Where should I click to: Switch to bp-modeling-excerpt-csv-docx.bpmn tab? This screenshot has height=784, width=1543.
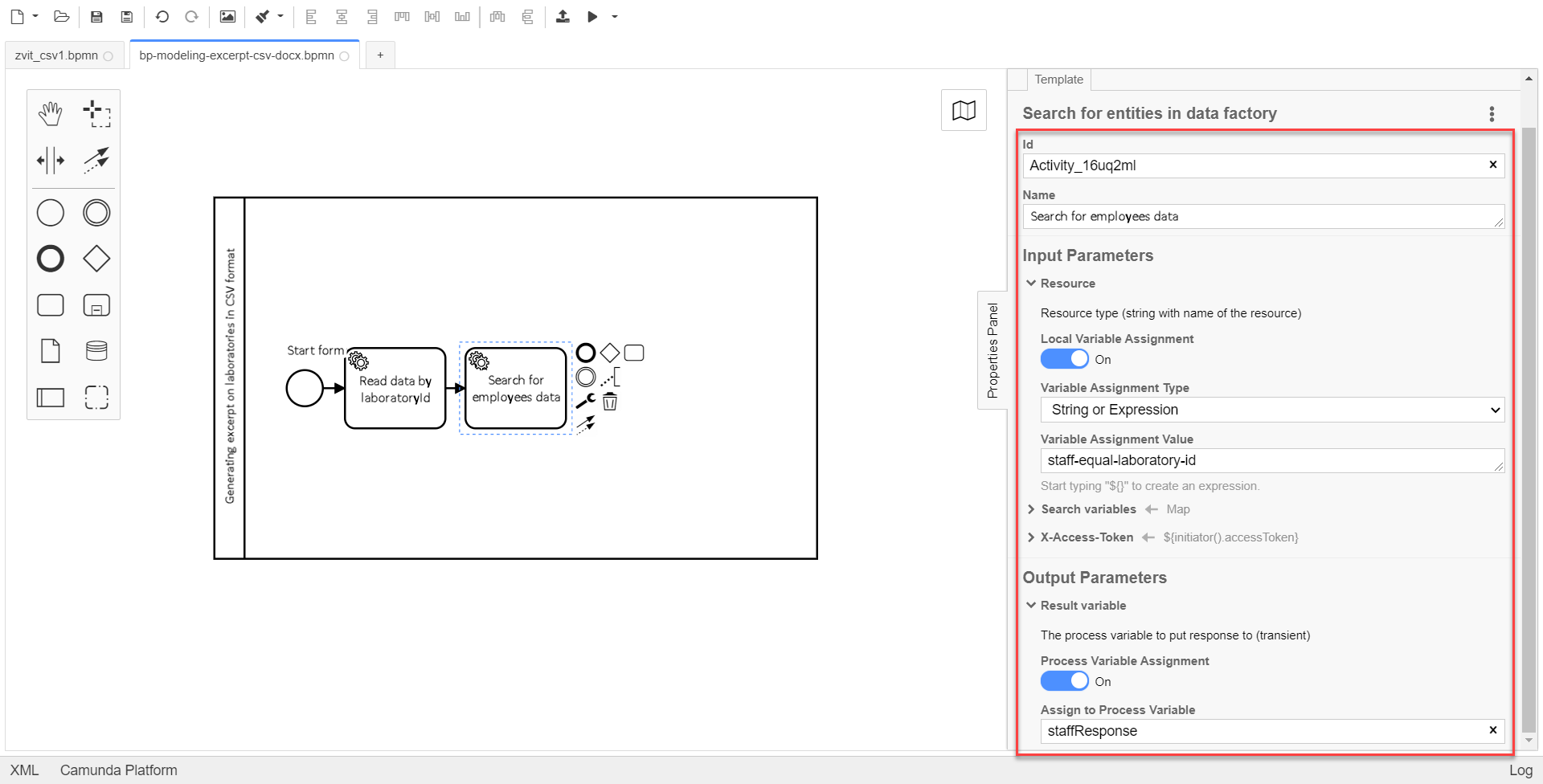click(x=244, y=55)
